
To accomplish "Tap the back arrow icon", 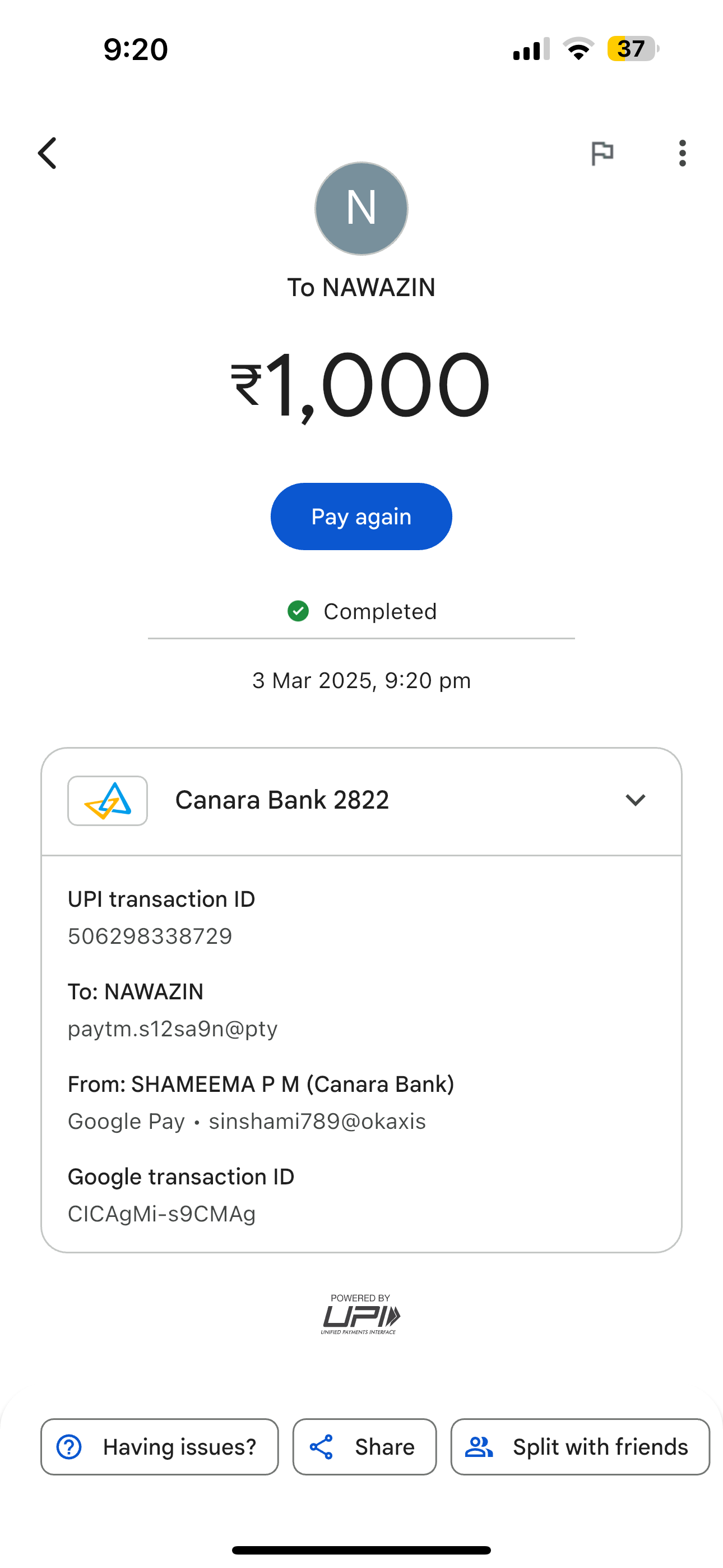I will pos(48,153).
